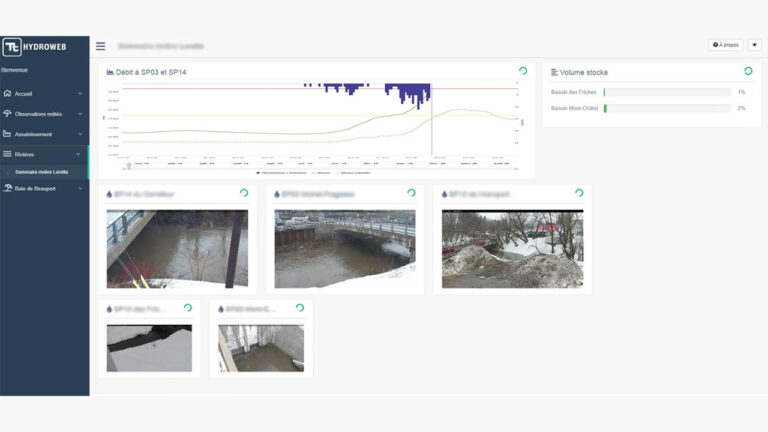Screen dimensions: 768x432
Task: Expand the Baie de Beauport chevron
Action: 80,189
